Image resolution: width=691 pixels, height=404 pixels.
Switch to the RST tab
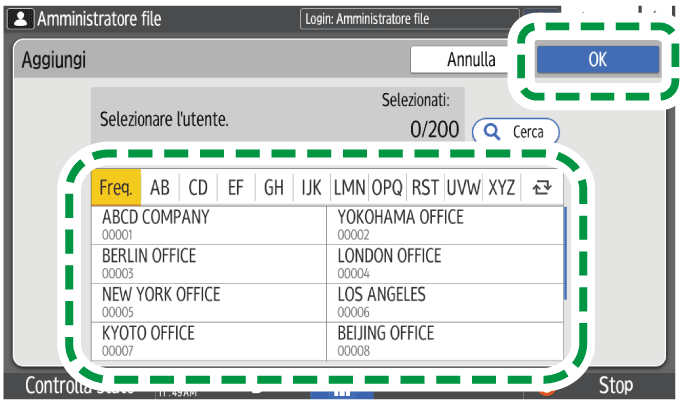tap(425, 188)
